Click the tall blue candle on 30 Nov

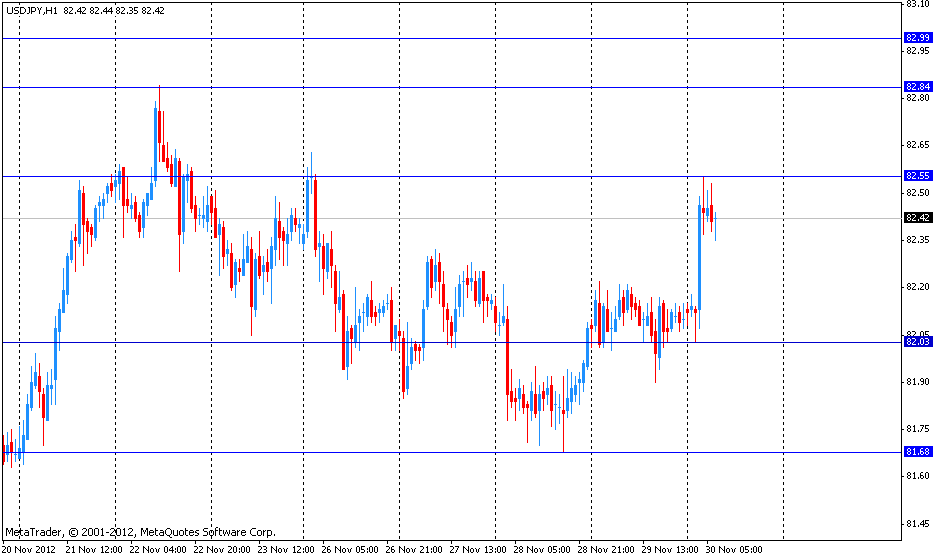click(x=699, y=255)
